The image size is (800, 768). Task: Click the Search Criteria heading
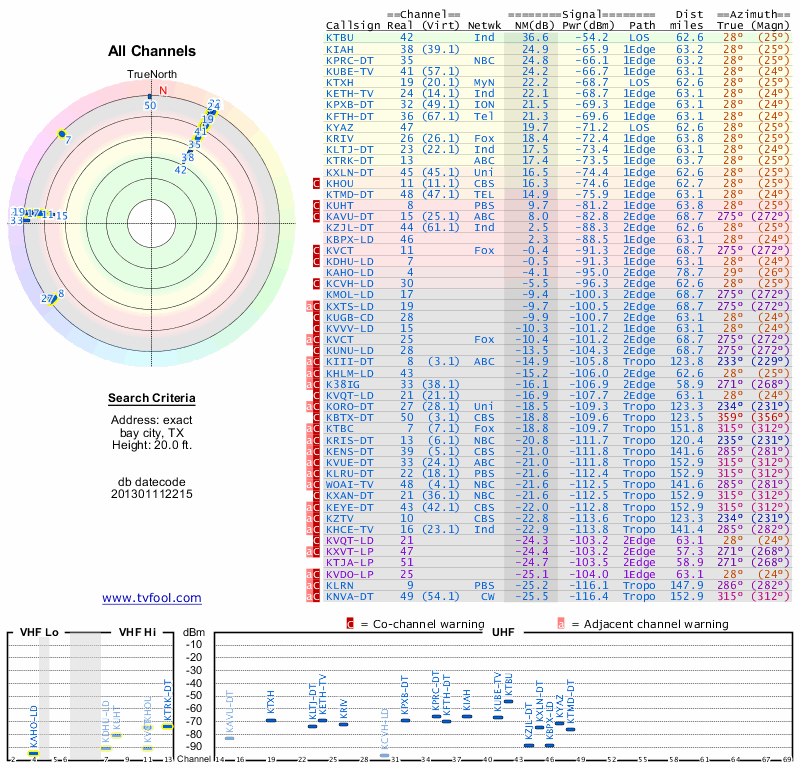pos(152,399)
